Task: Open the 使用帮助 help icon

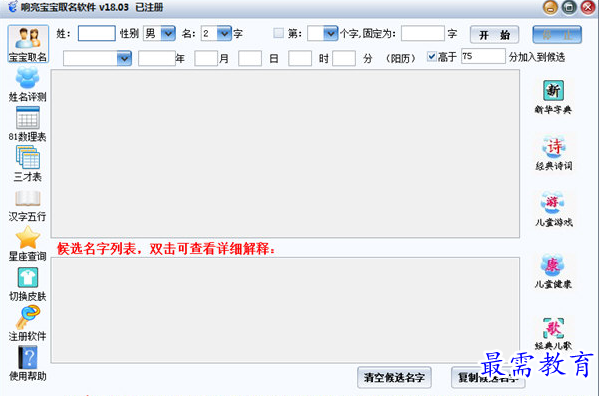Action: 27,364
